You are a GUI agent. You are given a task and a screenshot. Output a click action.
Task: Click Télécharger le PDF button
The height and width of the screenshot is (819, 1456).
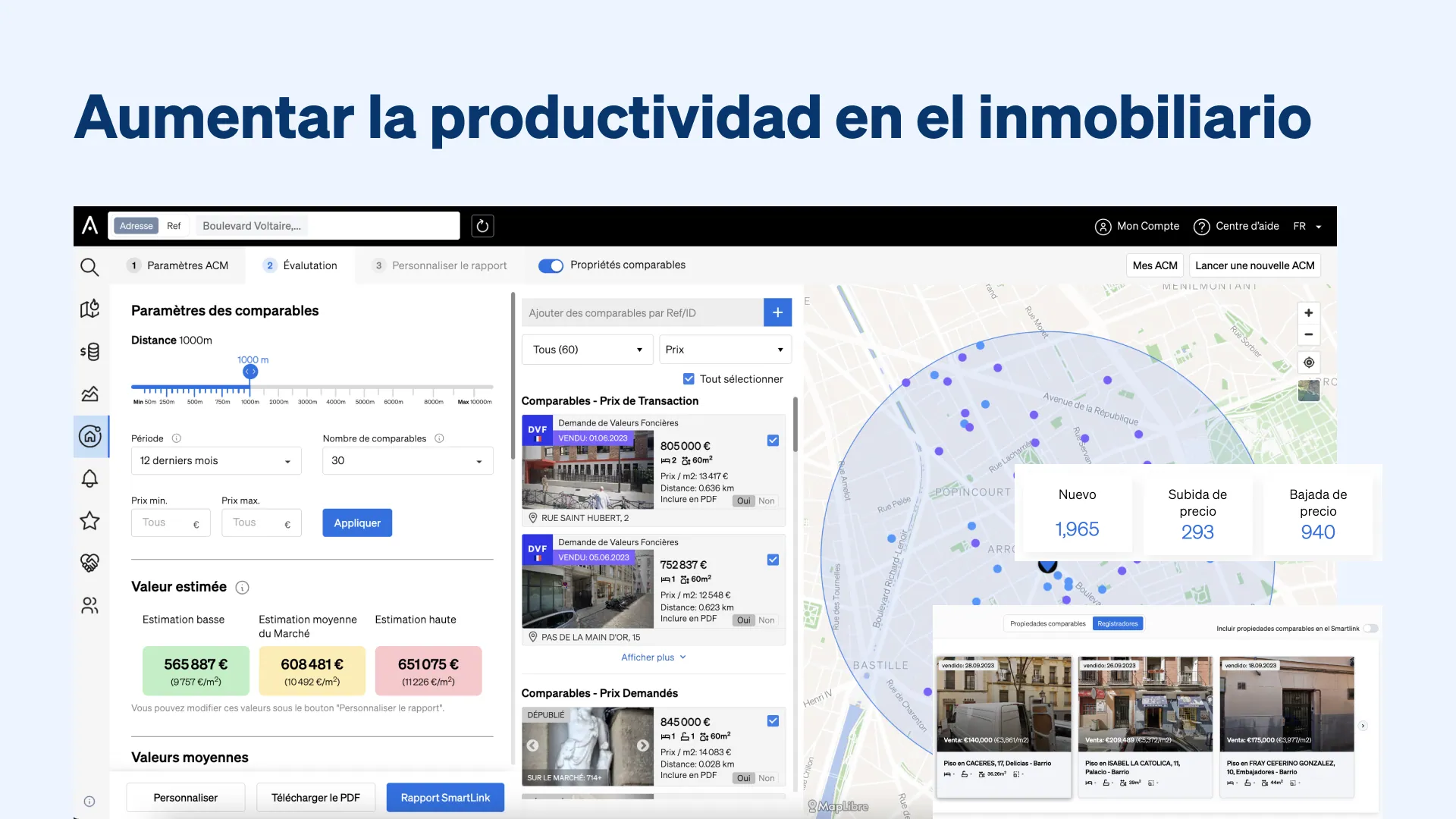(316, 798)
